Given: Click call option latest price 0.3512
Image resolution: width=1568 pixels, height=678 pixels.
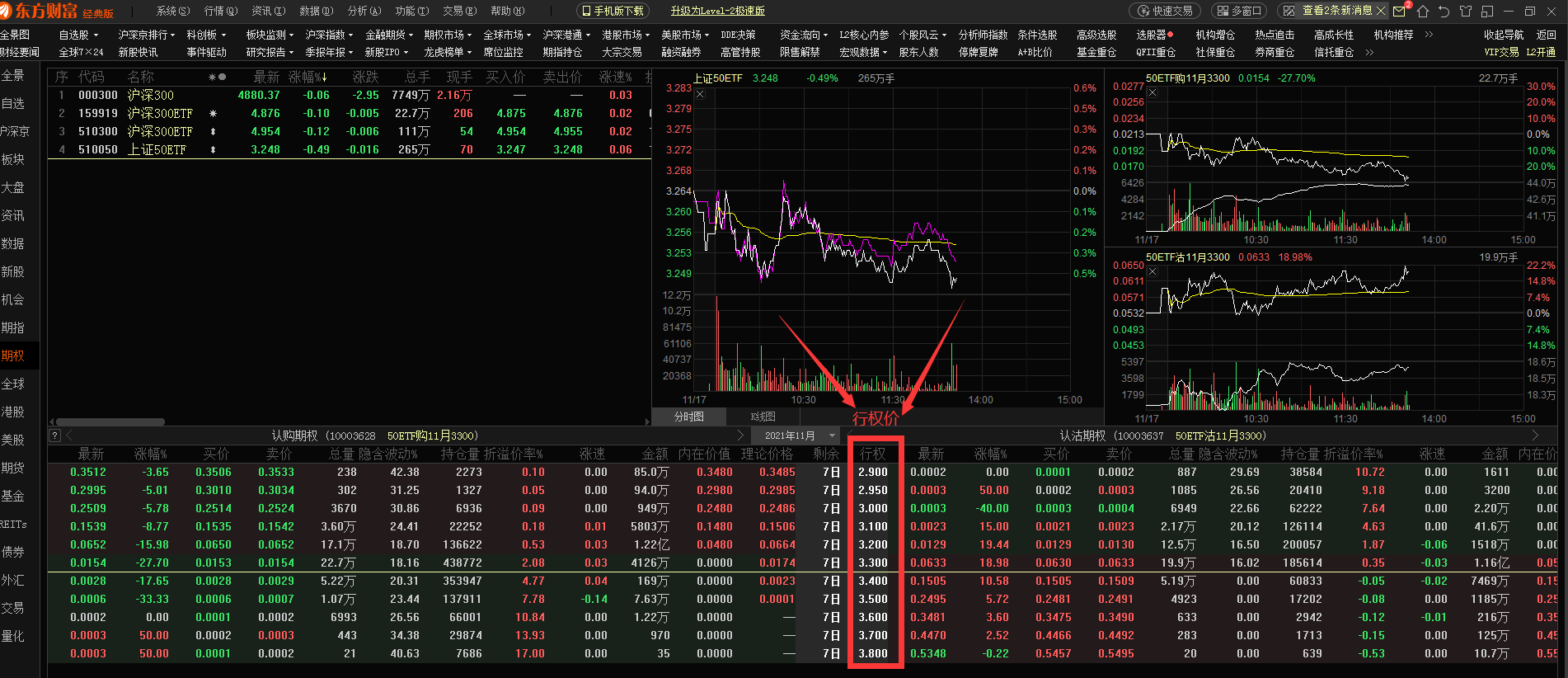Looking at the screenshot, I should click(x=88, y=472).
